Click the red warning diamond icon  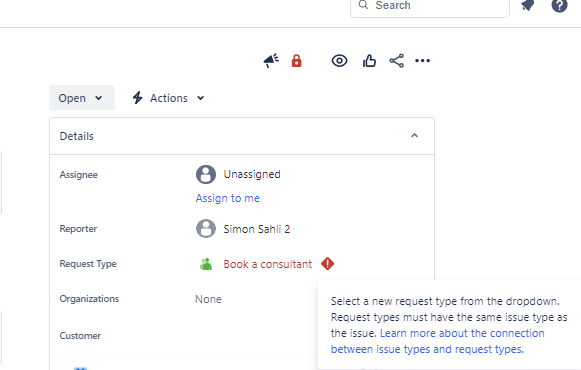click(x=328, y=264)
